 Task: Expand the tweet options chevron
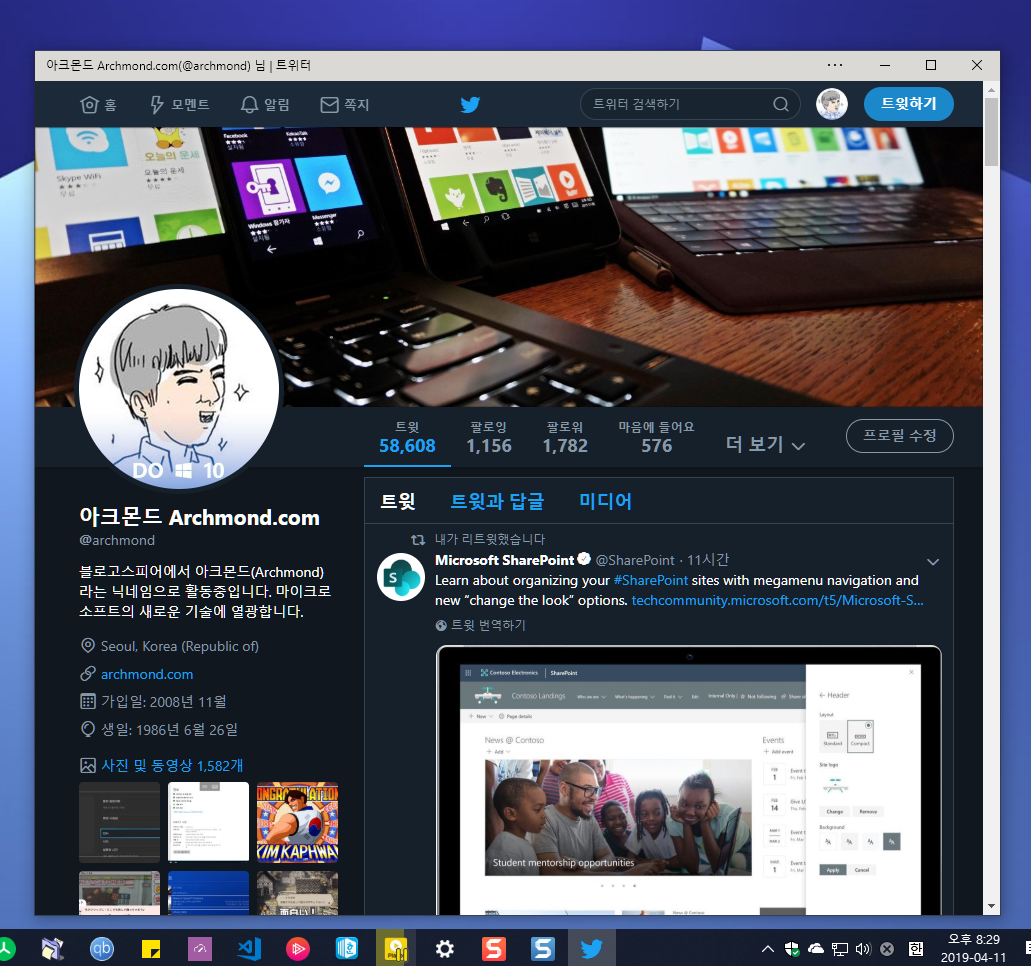[932, 562]
